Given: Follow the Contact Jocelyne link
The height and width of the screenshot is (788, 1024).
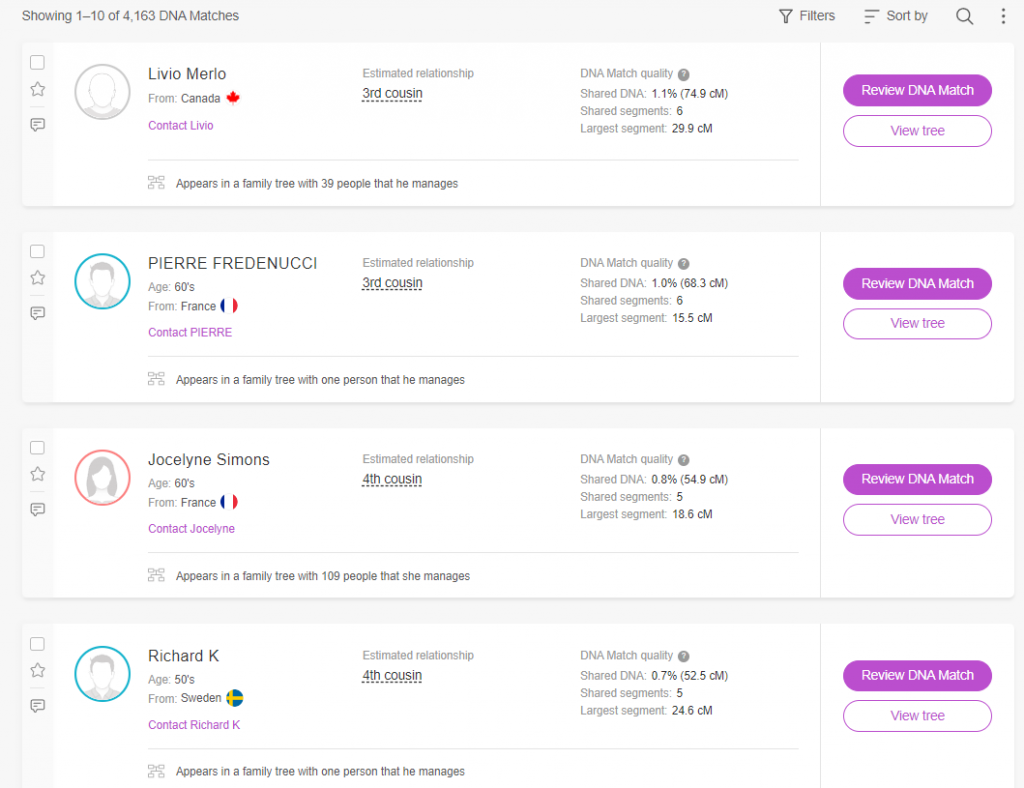Looking at the screenshot, I should pos(191,528).
